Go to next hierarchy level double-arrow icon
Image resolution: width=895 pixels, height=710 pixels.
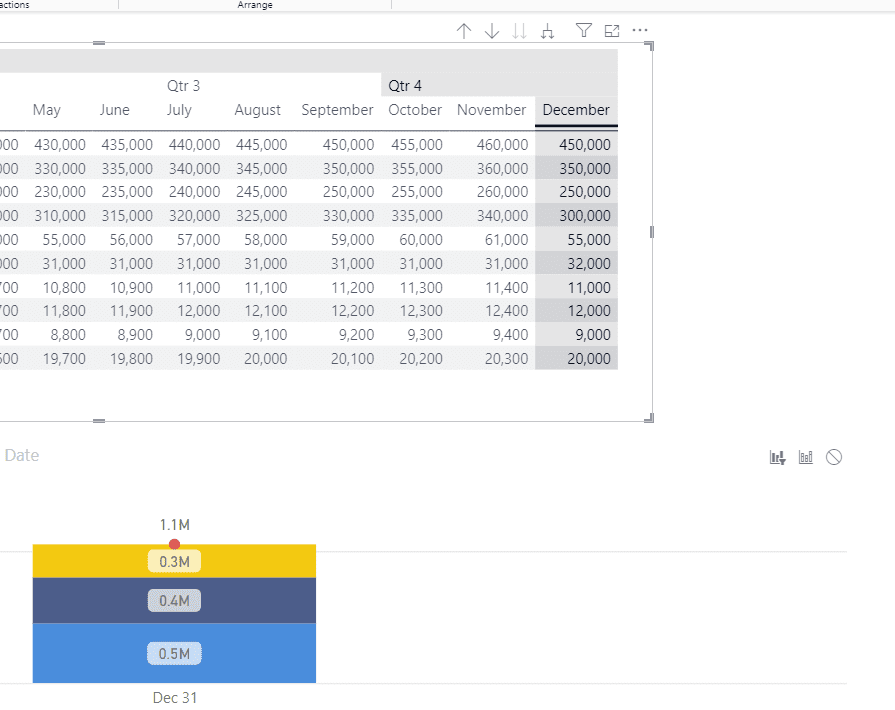[519, 31]
